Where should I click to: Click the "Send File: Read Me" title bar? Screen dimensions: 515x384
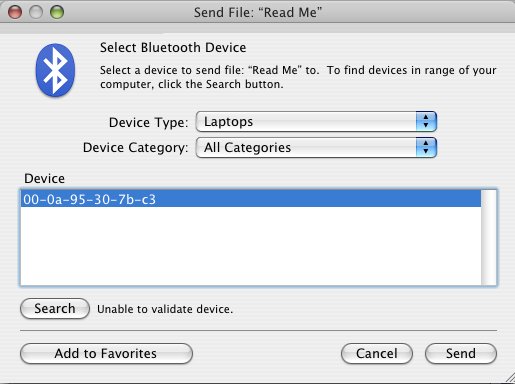point(258,12)
